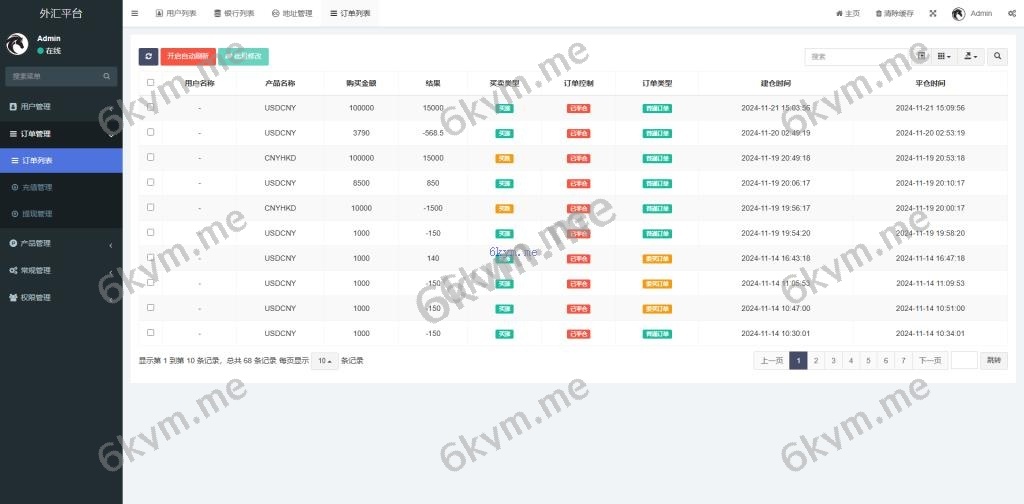Click the table view toggle icon
The image size is (1024, 504).
coord(922,57)
